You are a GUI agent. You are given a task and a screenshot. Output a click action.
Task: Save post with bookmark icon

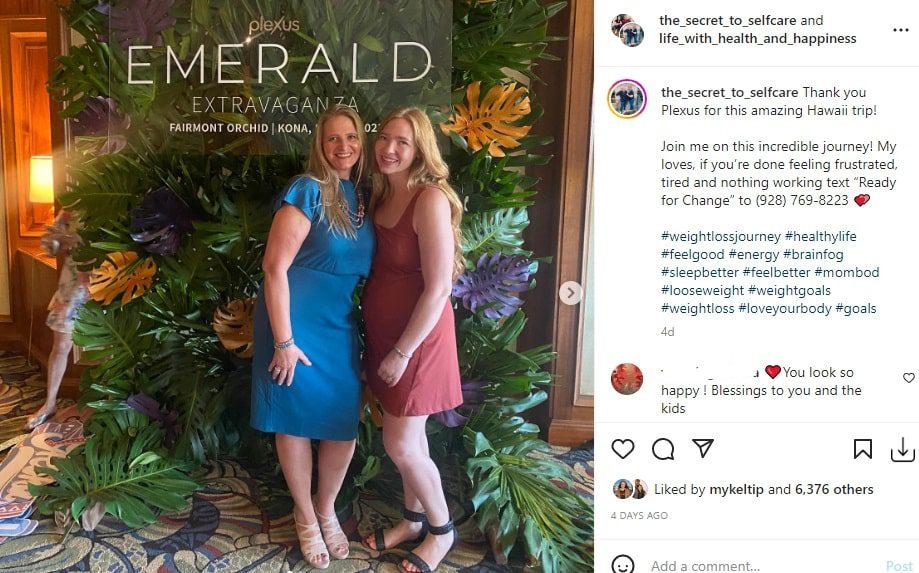pos(862,449)
